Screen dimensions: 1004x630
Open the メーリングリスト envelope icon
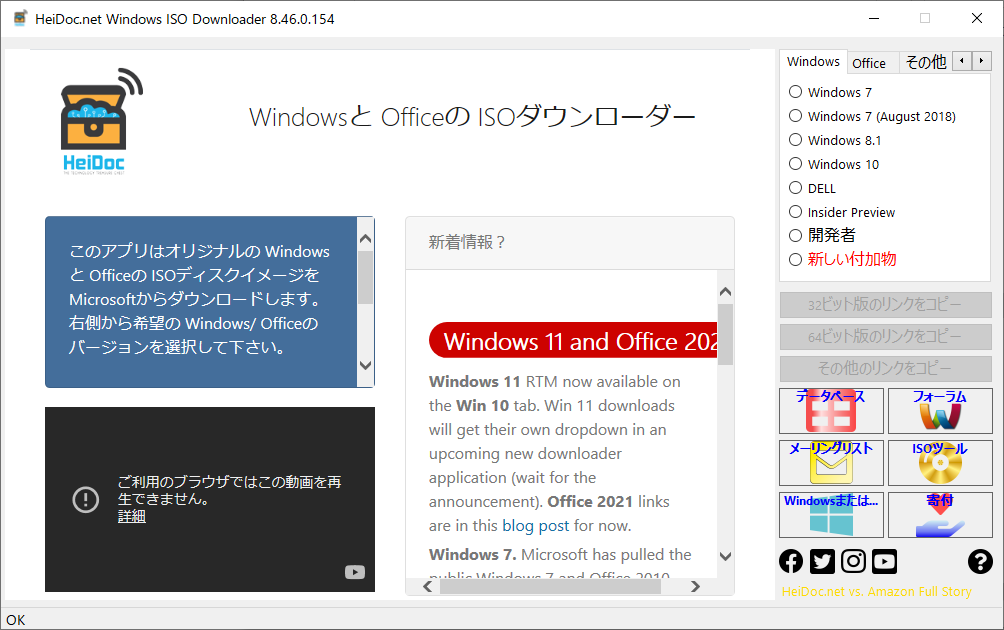click(x=831, y=463)
